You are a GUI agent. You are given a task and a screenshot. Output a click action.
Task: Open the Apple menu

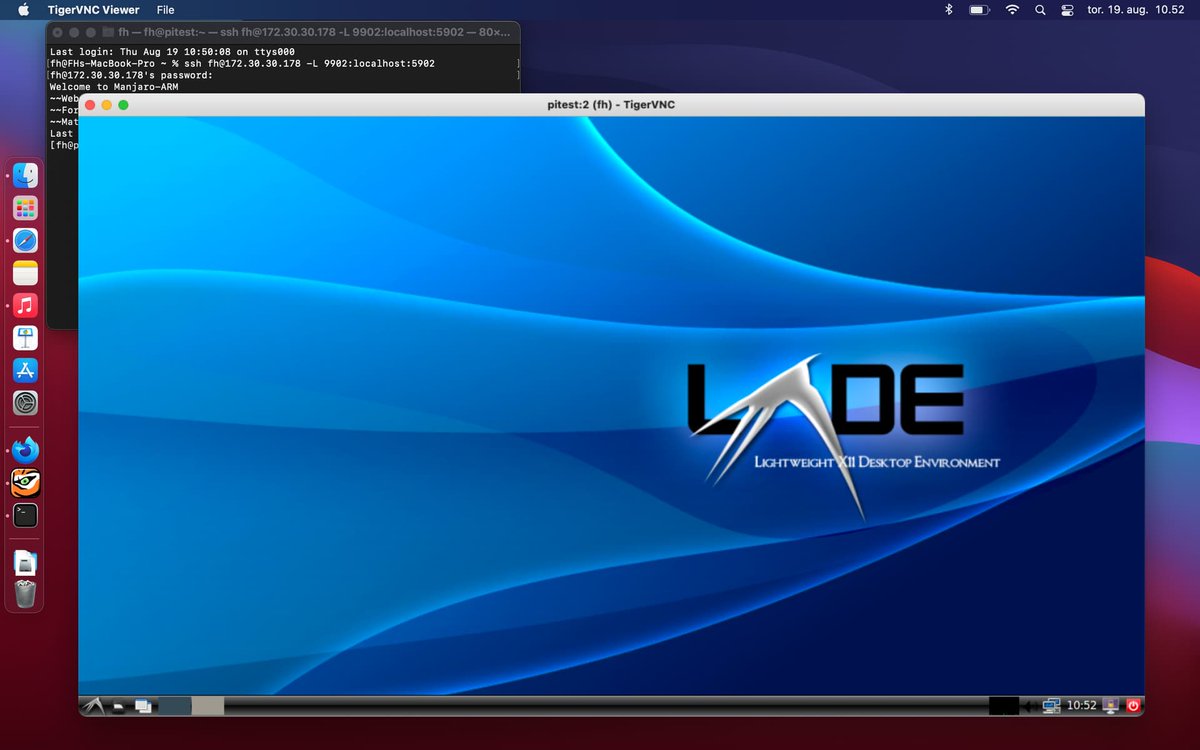pos(24,10)
